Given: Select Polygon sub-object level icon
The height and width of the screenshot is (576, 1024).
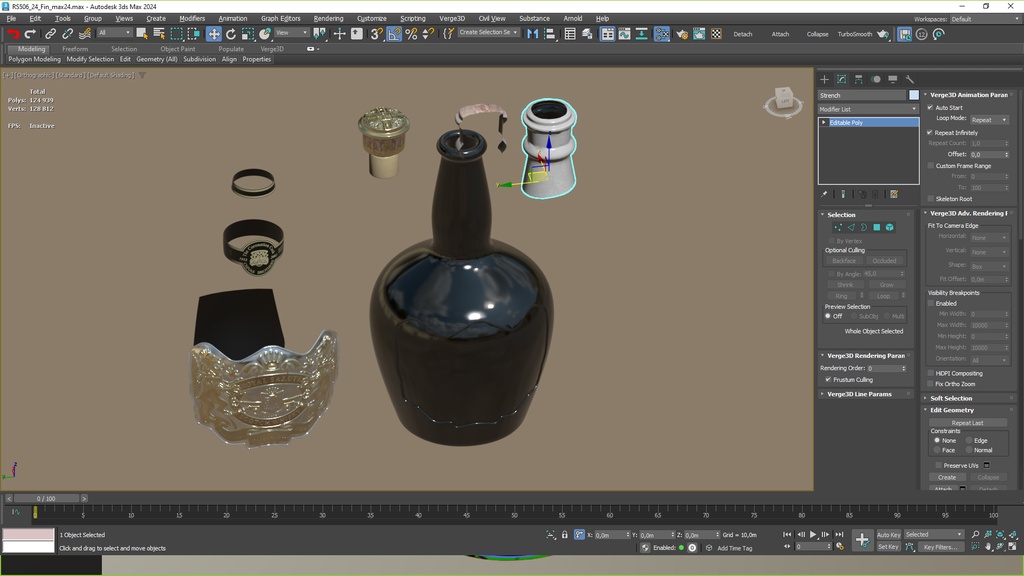Looking at the screenshot, I should (876, 227).
